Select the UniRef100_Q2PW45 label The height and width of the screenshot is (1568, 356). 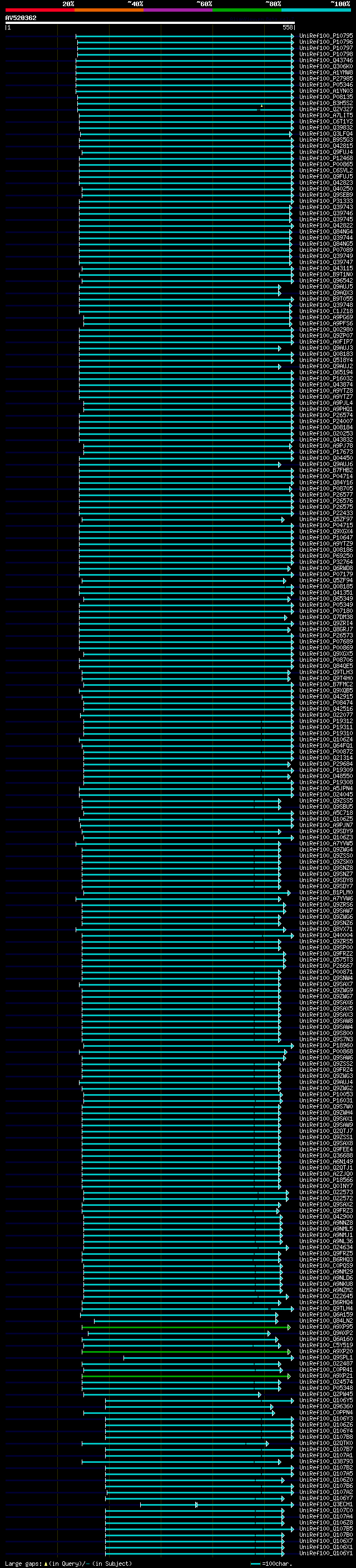pos(326,1394)
